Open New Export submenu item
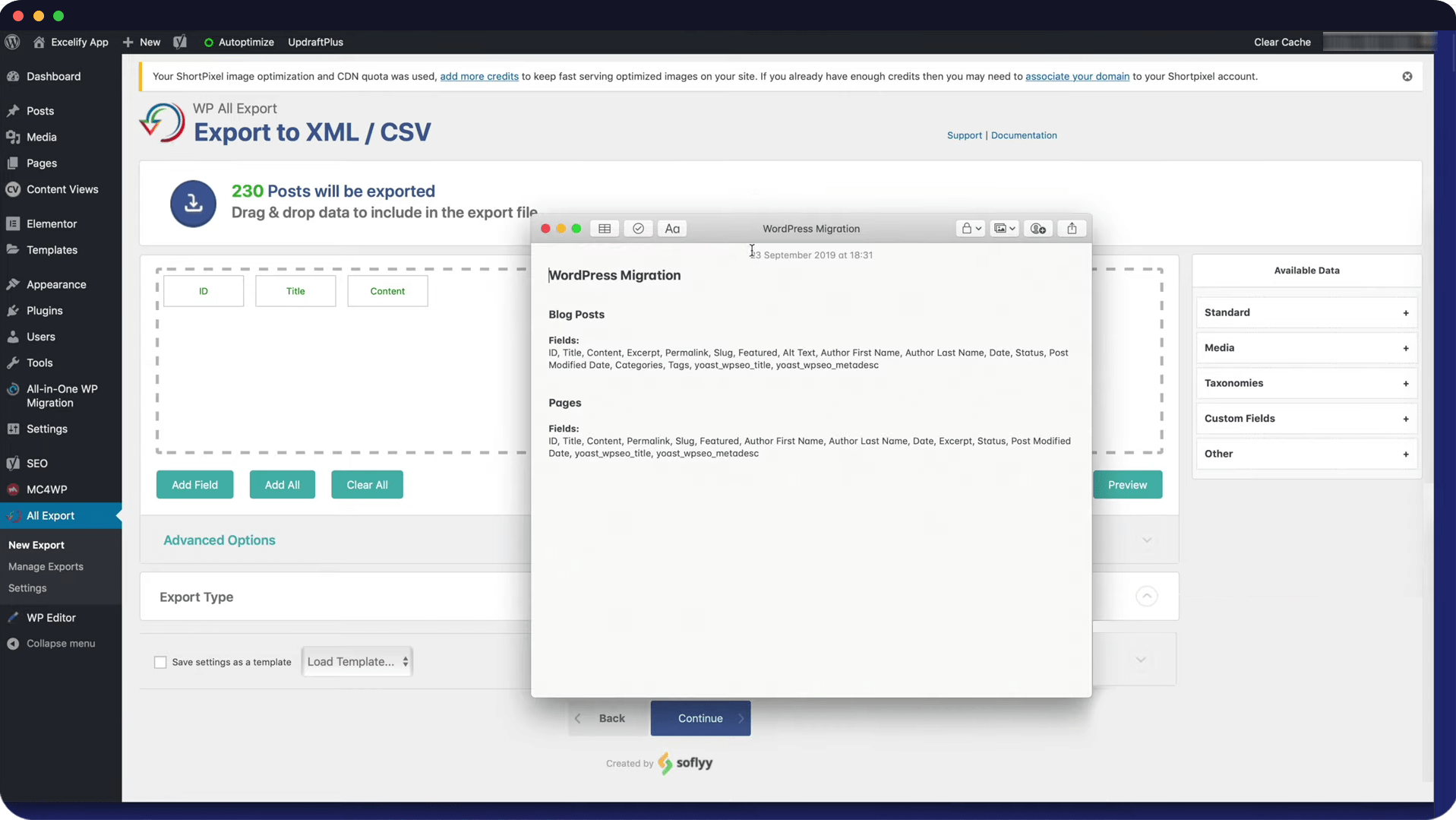 (x=36, y=545)
